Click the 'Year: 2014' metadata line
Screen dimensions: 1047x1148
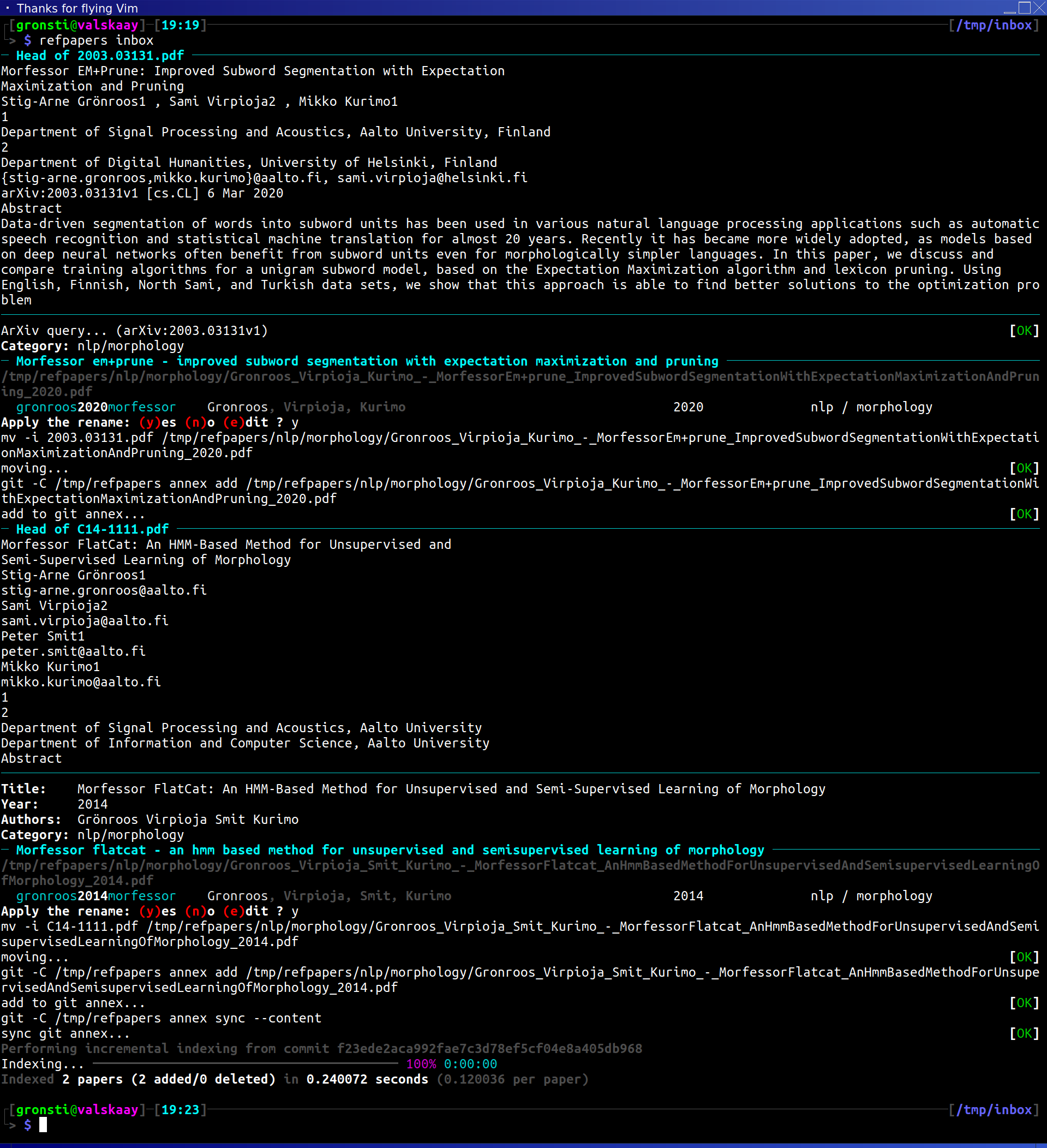(54, 804)
